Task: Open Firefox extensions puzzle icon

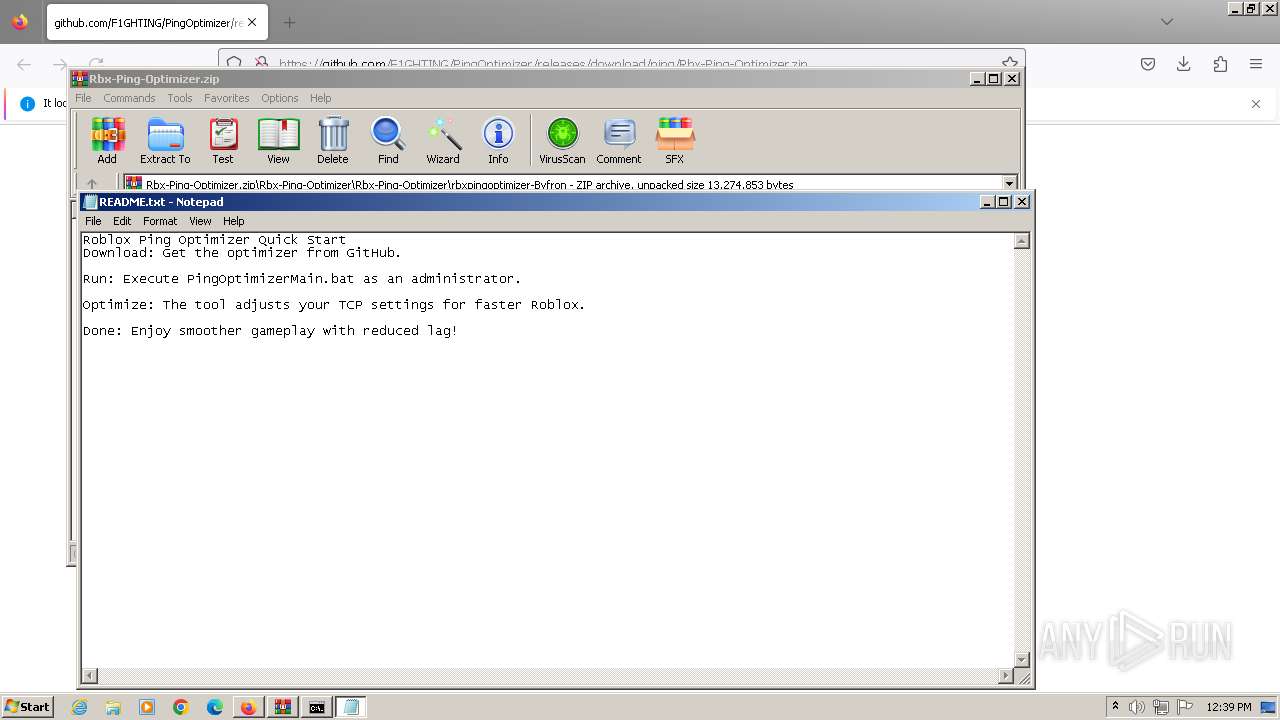Action: (x=1220, y=64)
